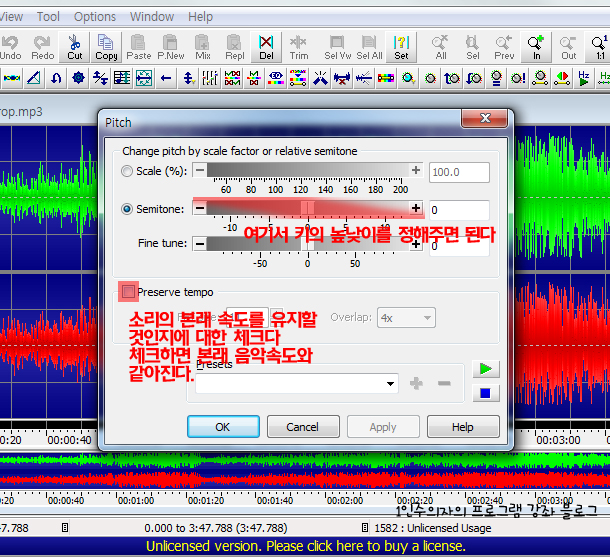Click the Cut toolbar icon

tap(75, 46)
